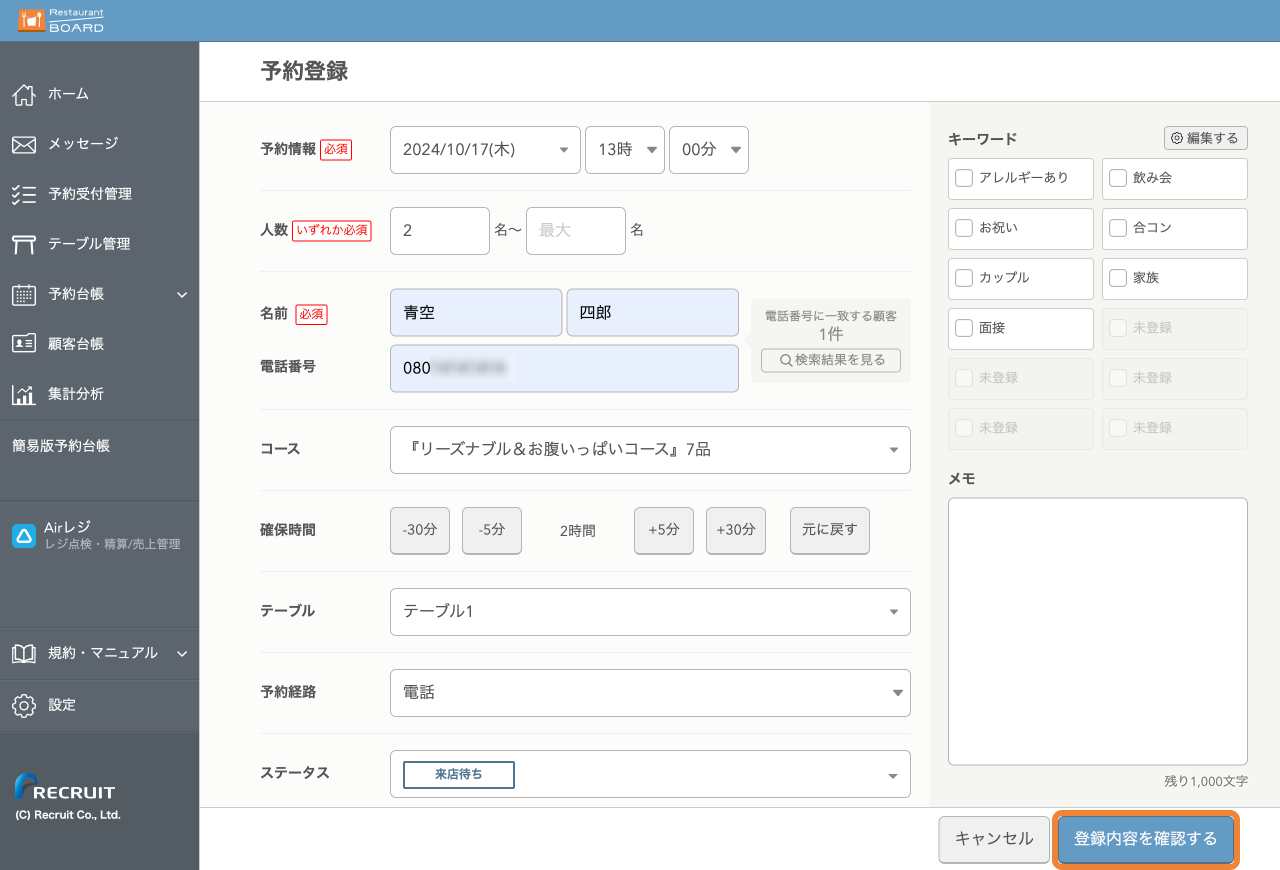The height and width of the screenshot is (870, 1280).
Task: Check the アレルギーあり keyword checkbox
Action: tap(964, 178)
